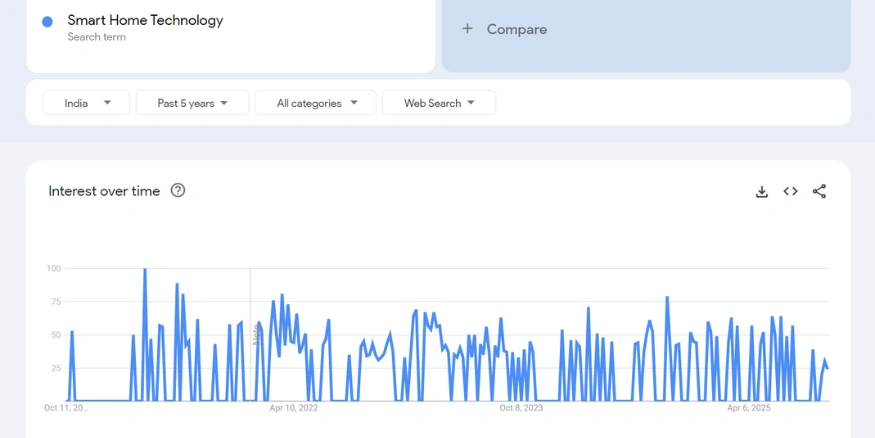Click the 'Oct 11, 20...' axis label
The image size is (875, 438).
66,408
